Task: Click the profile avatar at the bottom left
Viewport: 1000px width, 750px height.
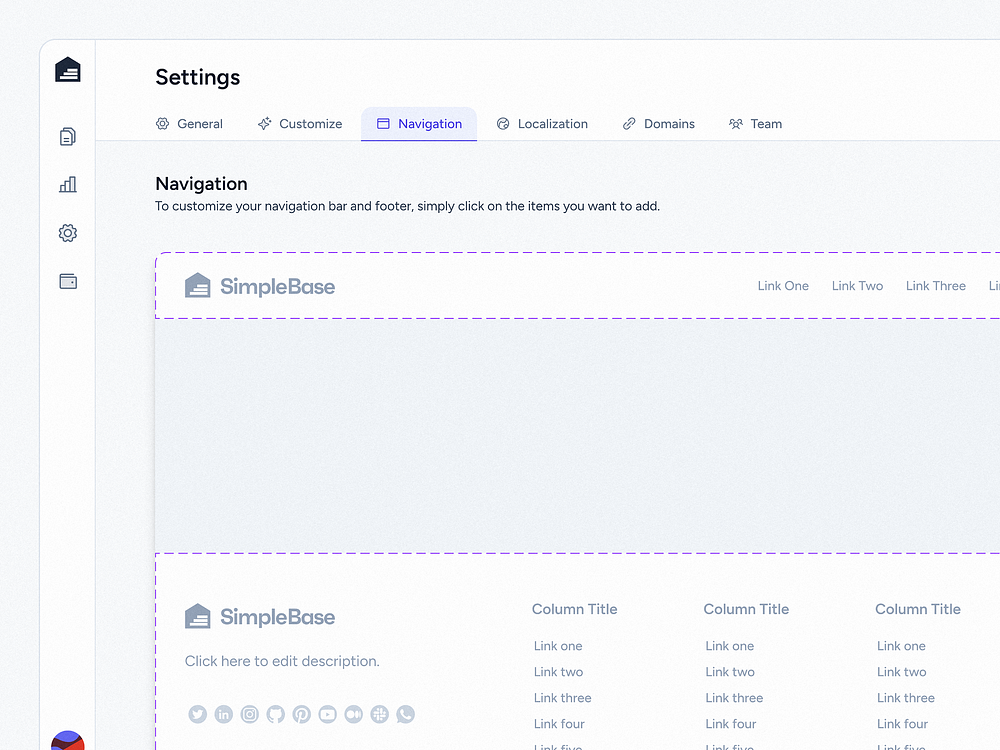Action: click(x=66, y=742)
